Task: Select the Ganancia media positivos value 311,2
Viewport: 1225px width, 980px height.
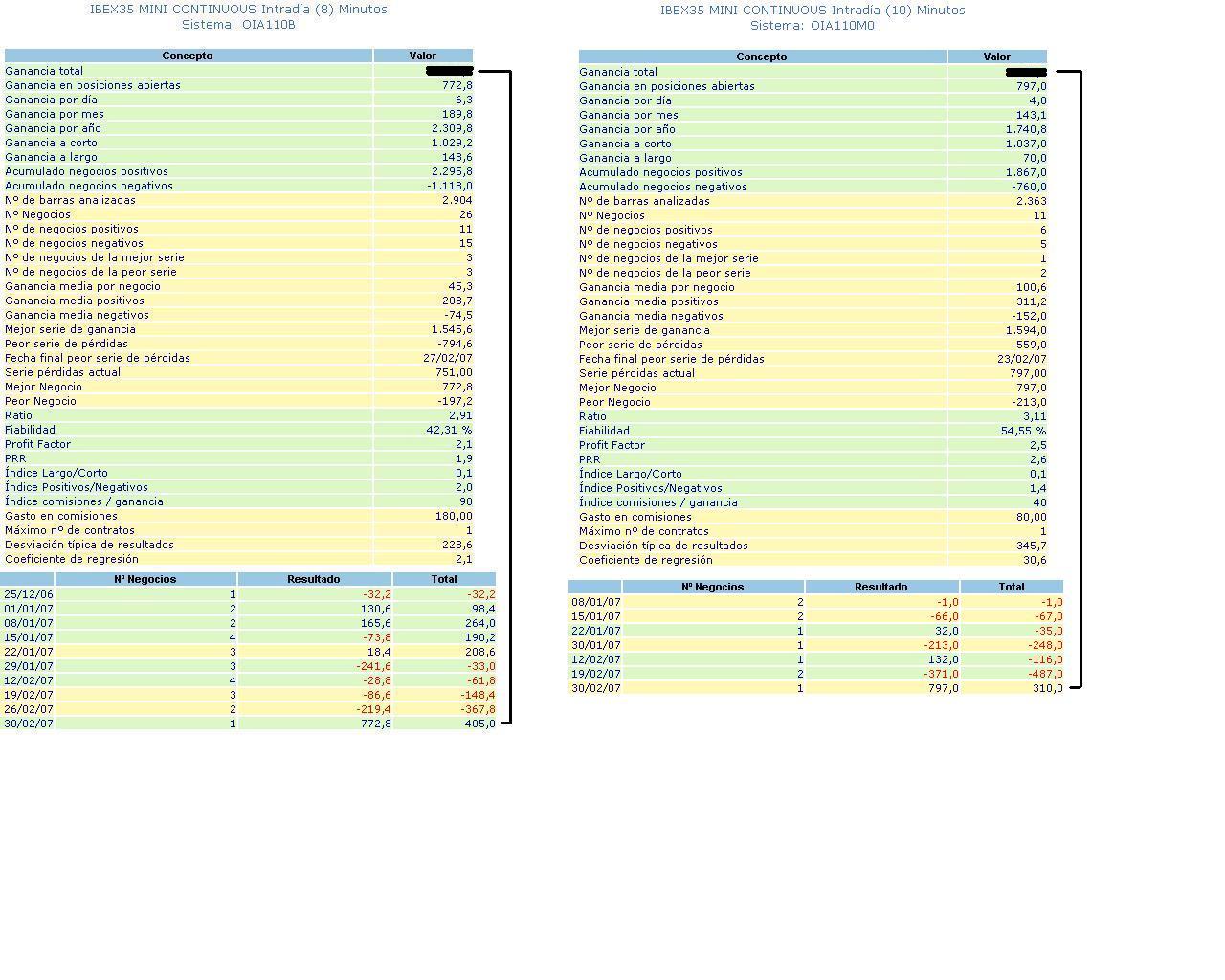Action: point(1032,301)
